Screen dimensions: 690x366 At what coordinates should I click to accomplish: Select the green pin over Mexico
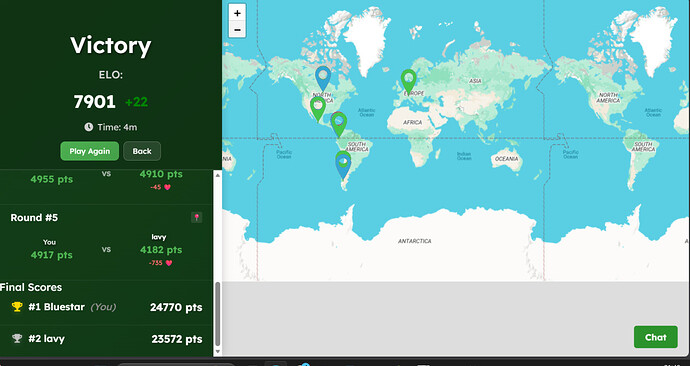coord(318,109)
